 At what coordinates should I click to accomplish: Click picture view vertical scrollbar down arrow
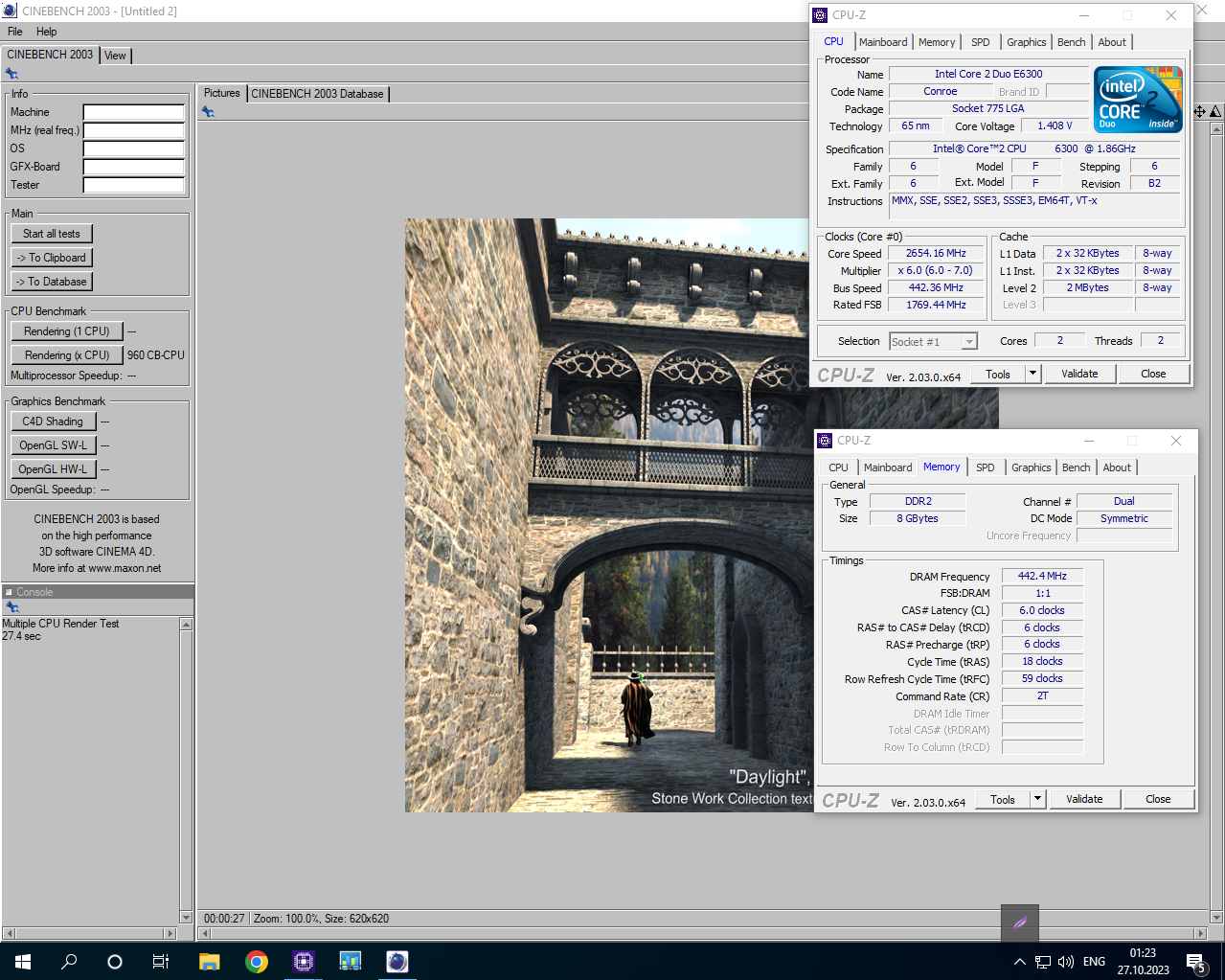1217,918
